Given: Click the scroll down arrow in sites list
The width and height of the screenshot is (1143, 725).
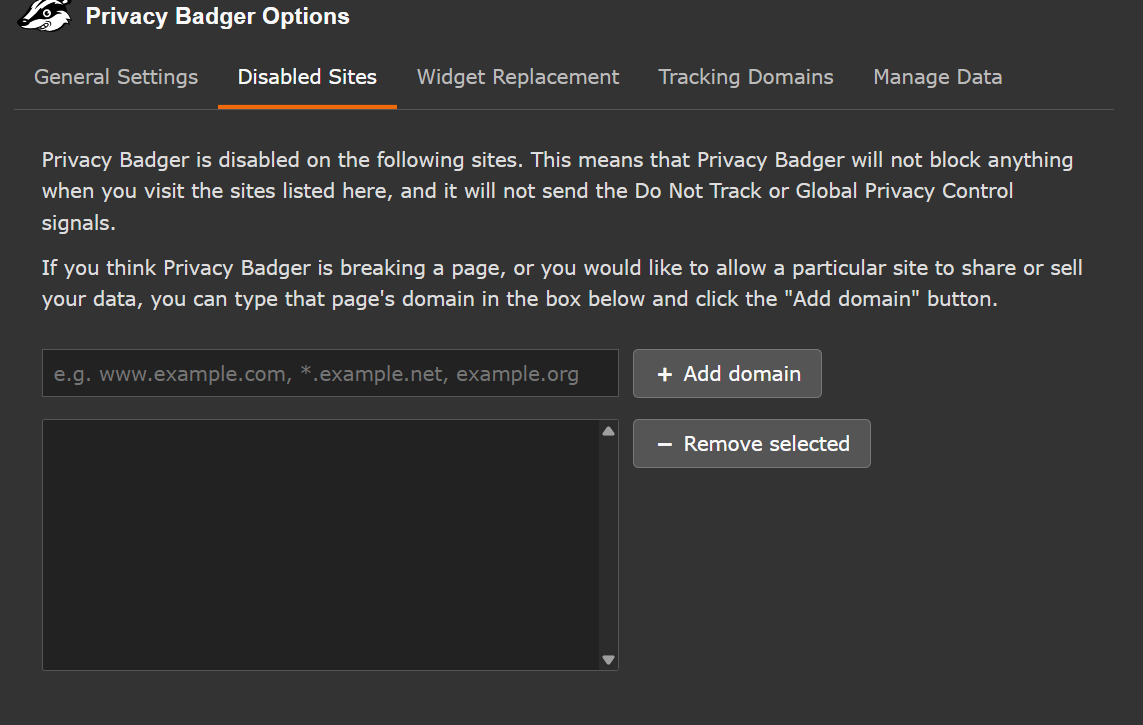Looking at the screenshot, I should pos(608,660).
